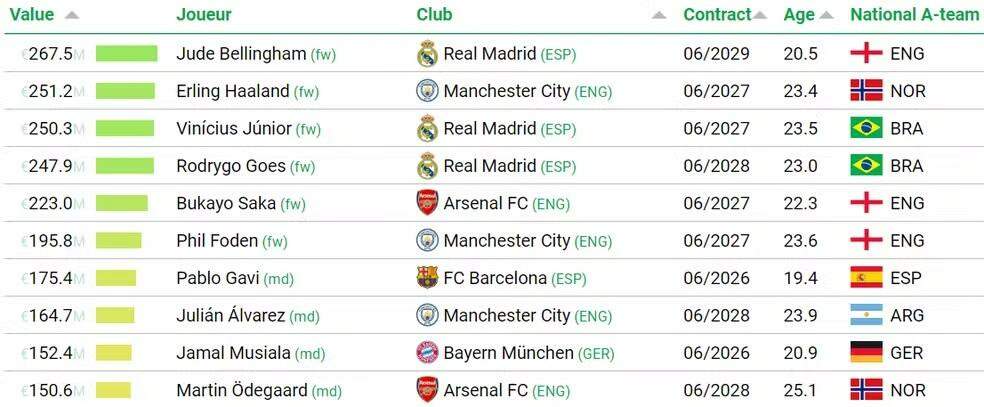984x407 pixels.
Task: Click Brazil flag next to Vinícius Júnior
Action: [866, 128]
